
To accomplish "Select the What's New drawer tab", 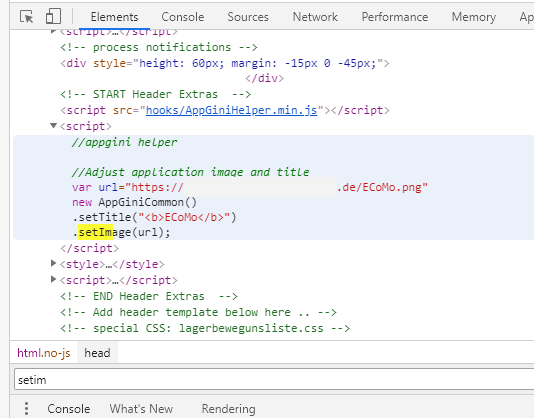I will pyautogui.click(x=141, y=409).
